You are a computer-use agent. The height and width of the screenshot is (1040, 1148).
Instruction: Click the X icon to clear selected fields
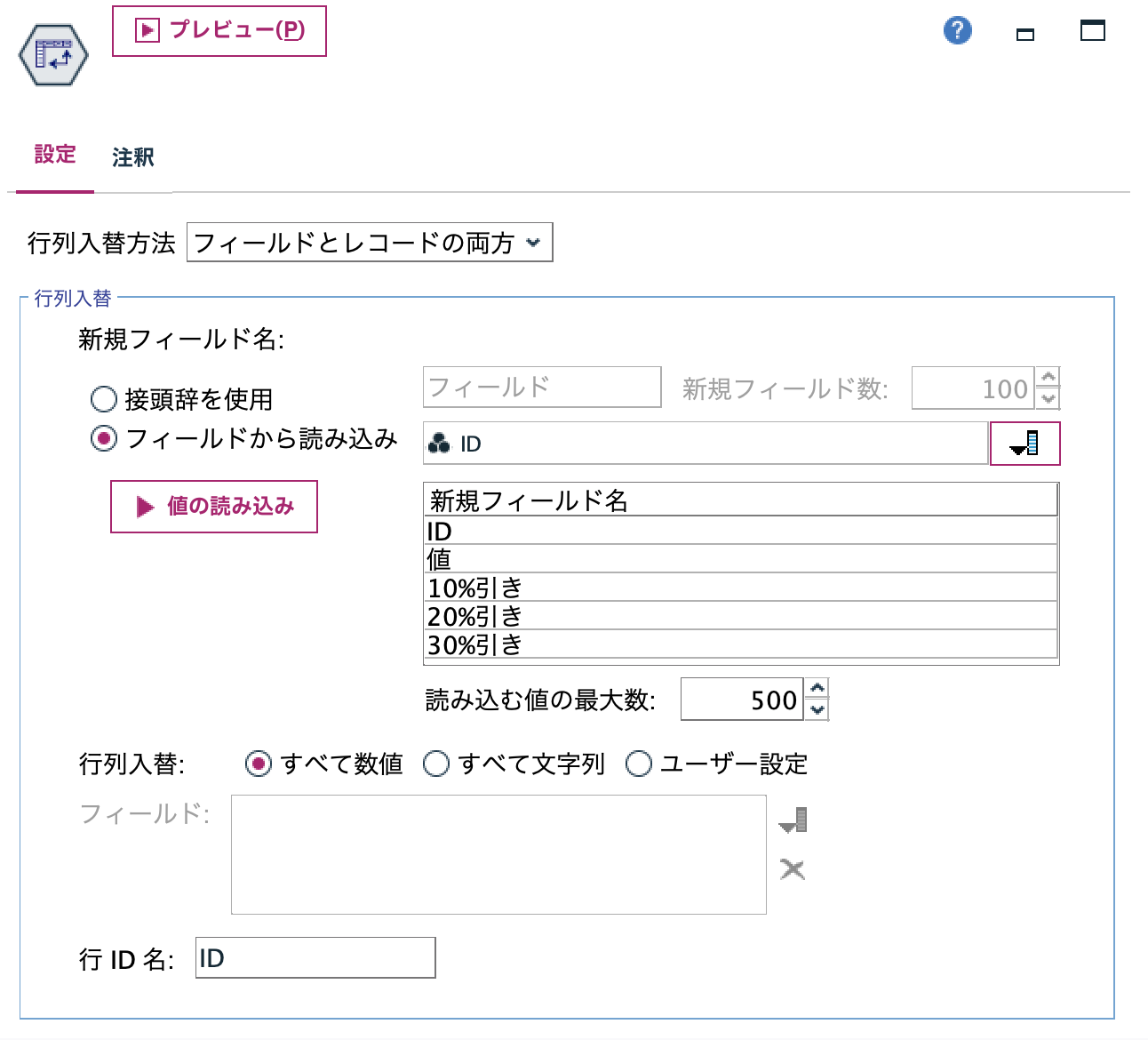click(x=792, y=869)
